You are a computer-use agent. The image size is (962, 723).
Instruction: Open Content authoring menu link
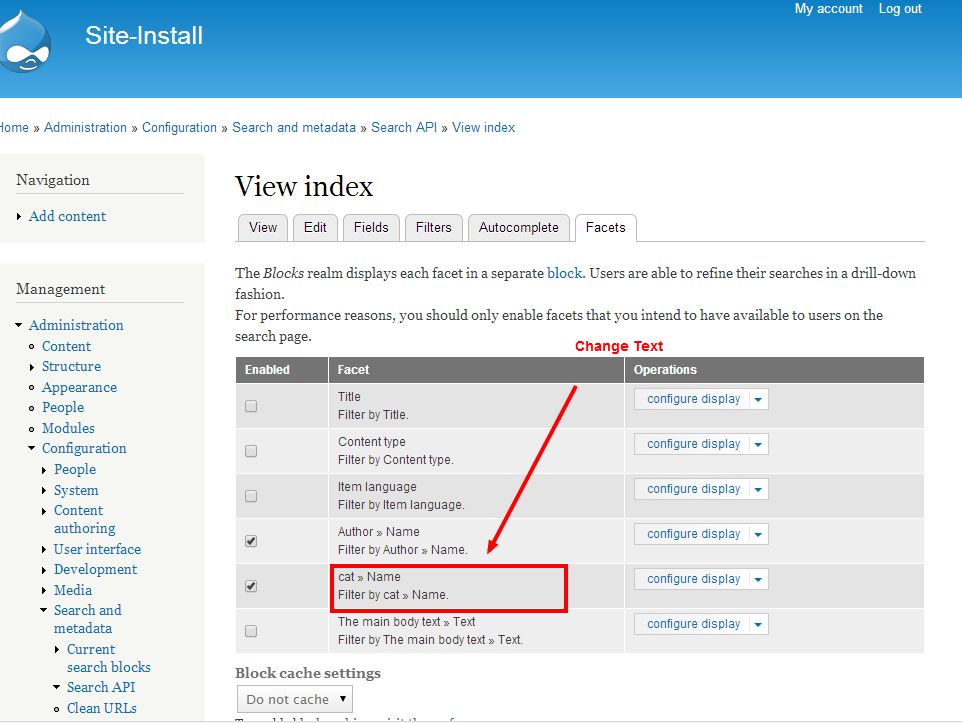coord(85,519)
